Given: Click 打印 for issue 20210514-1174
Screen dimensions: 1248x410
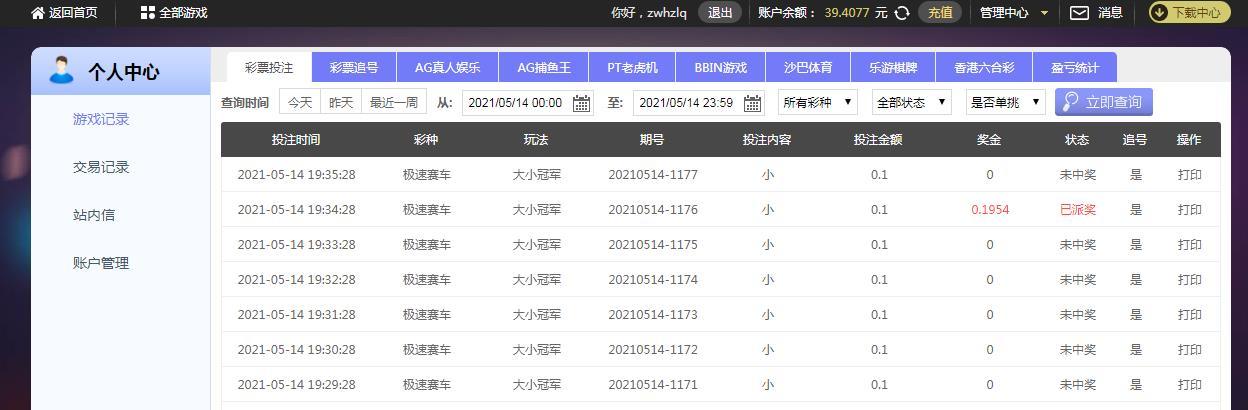Looking at the screenshot, I should click(1189, 280).
